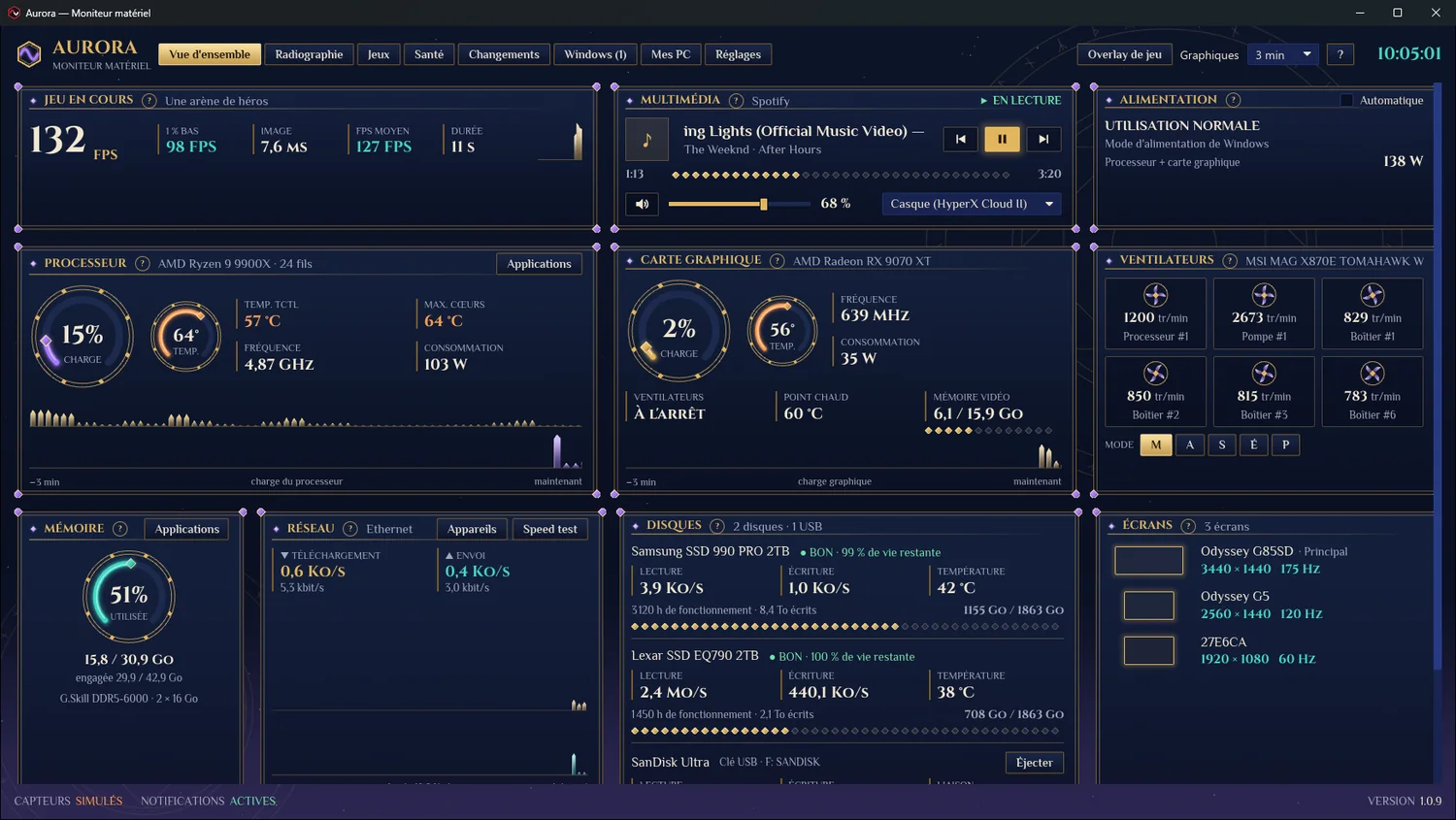
Task: Open the Ventilateurs info icon
Action: [x=1230, y=261]
